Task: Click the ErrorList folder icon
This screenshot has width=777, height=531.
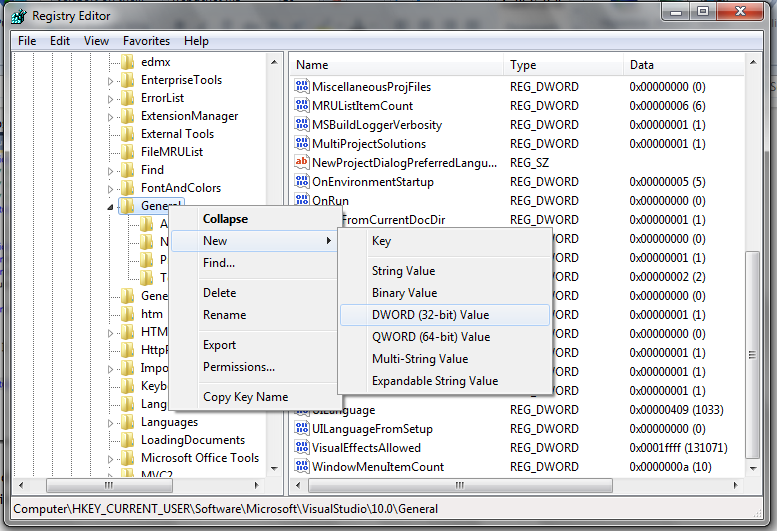Action: pos(128,98)
